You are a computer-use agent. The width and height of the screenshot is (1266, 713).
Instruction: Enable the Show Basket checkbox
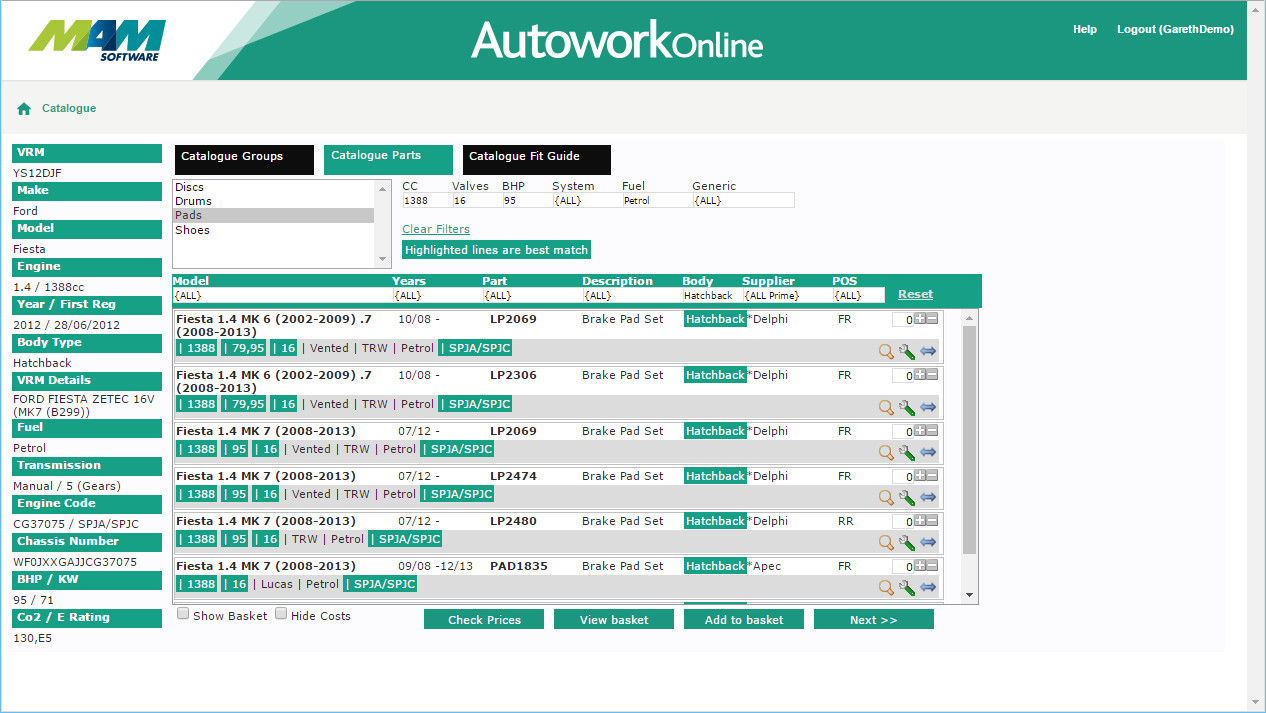pos(183,615)
